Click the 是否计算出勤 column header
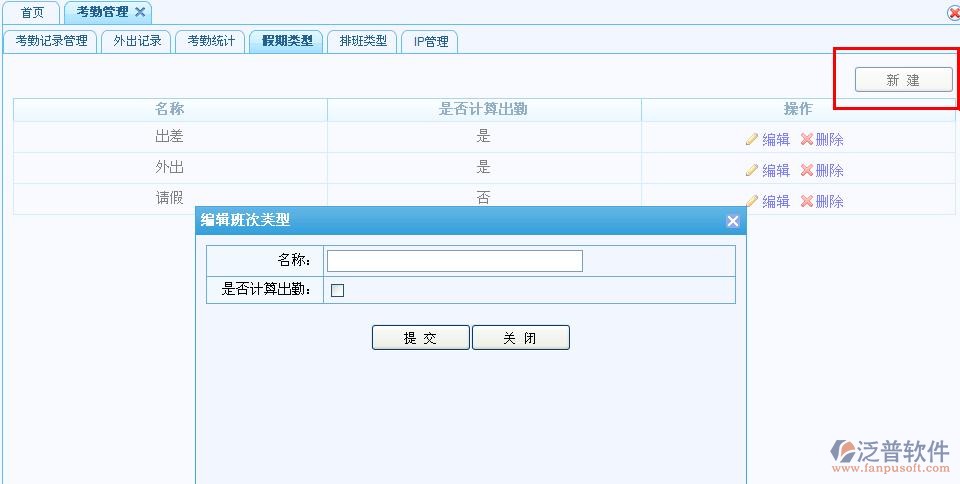Image resolution: width=960 pixels, height=484 pixels. (484, 110)
